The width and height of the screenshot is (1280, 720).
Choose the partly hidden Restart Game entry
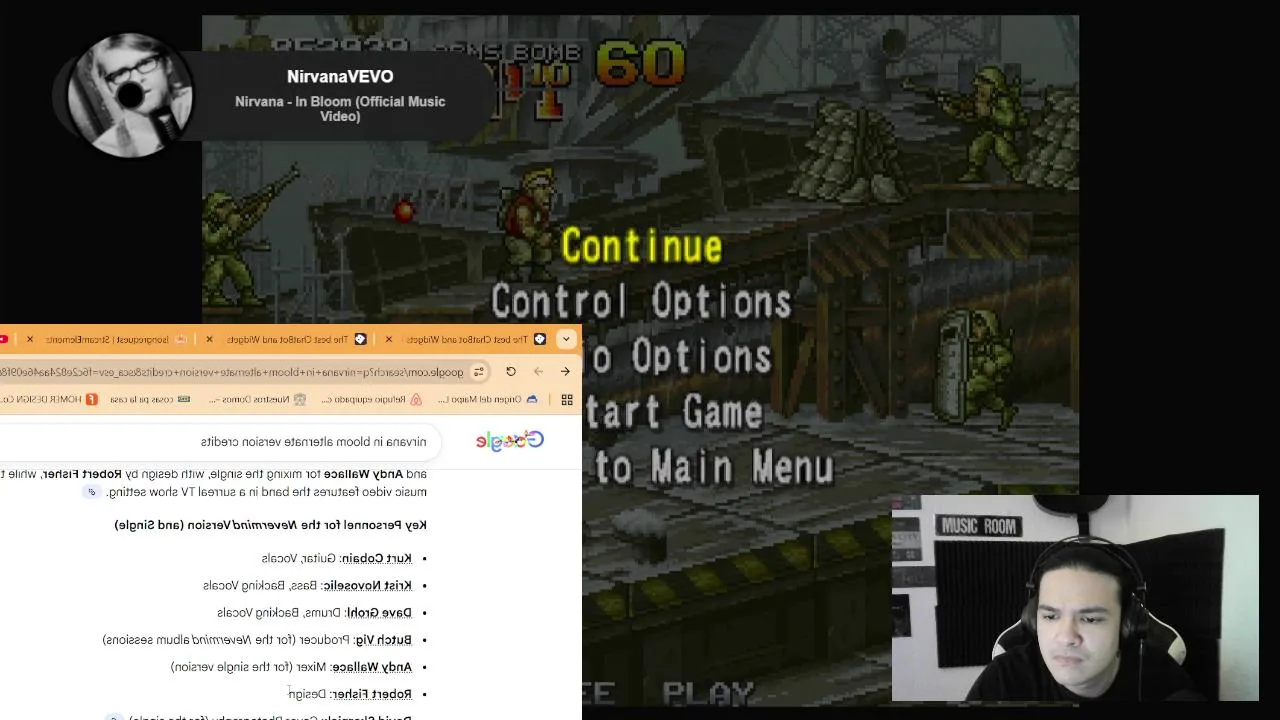pos(674,411)
